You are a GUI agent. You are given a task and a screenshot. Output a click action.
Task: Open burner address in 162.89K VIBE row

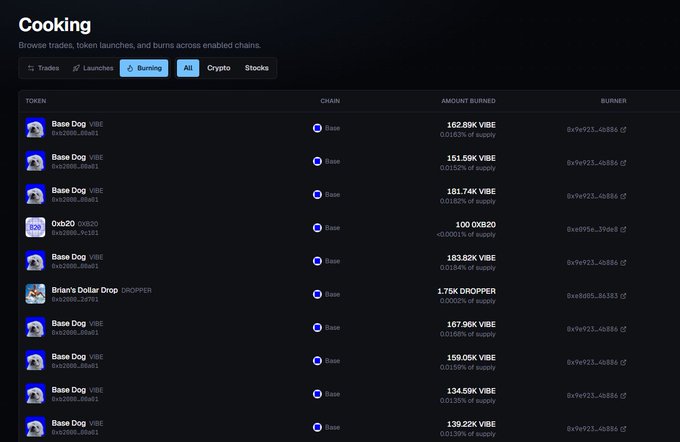click(x=592, y=130)
